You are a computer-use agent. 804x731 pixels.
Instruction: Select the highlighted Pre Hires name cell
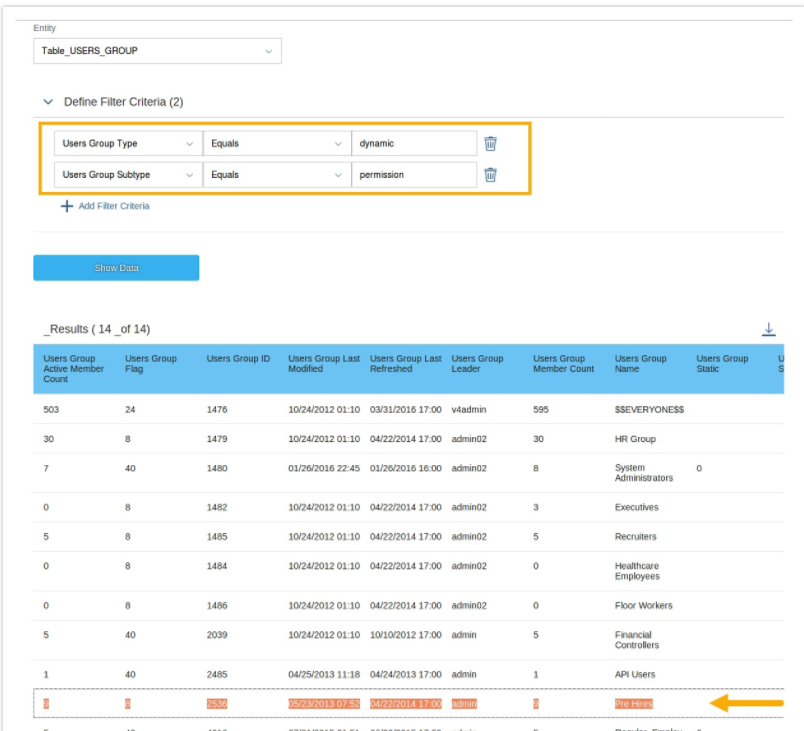(633, 703)
